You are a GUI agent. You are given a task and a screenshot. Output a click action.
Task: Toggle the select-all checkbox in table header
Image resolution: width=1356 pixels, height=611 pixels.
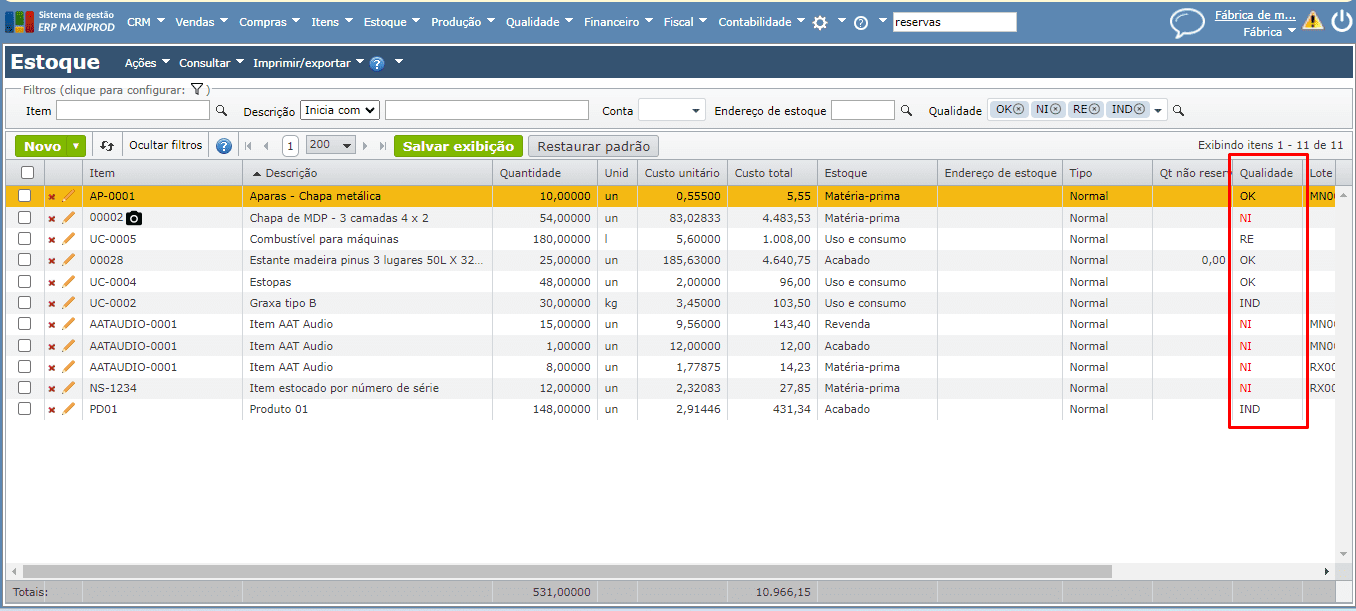tap(27, 174)
